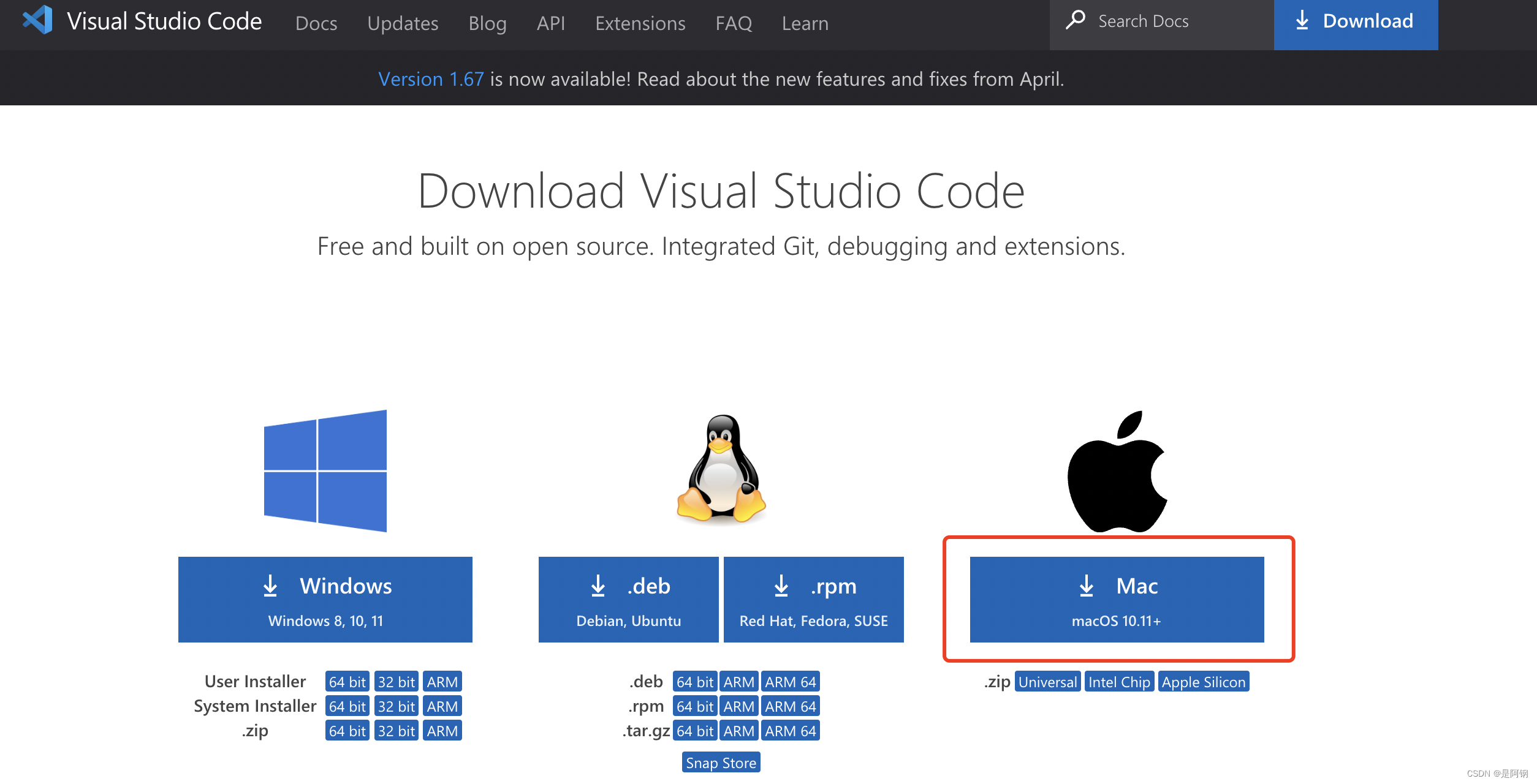Screen dimensions: 1537x784
Task: Select Mac .zip Universal build
Action: tap(1048, 682)
